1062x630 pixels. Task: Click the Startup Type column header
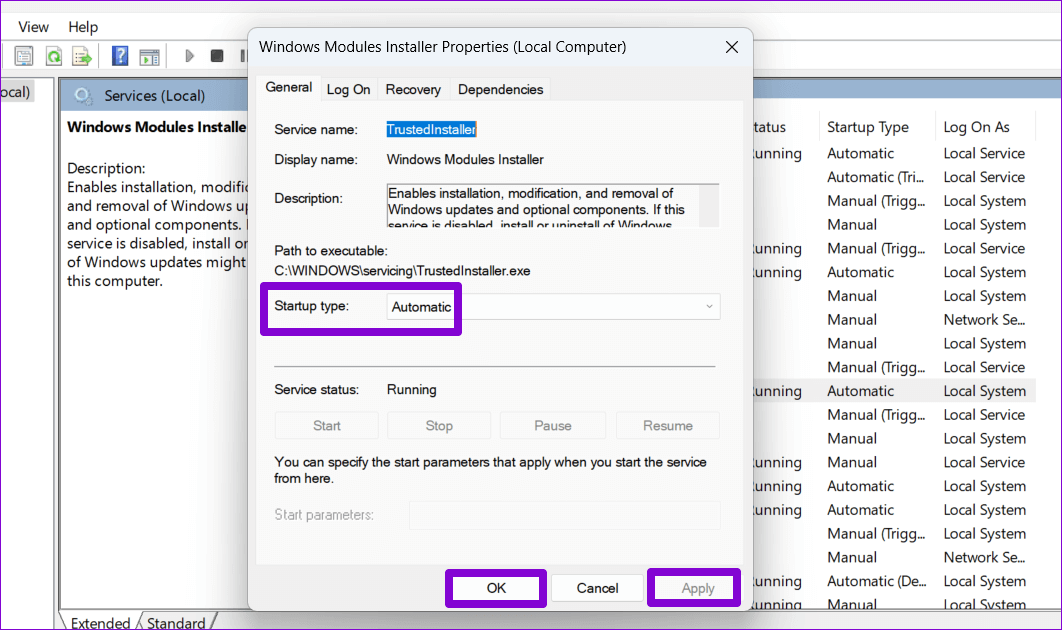click(868, 127)
